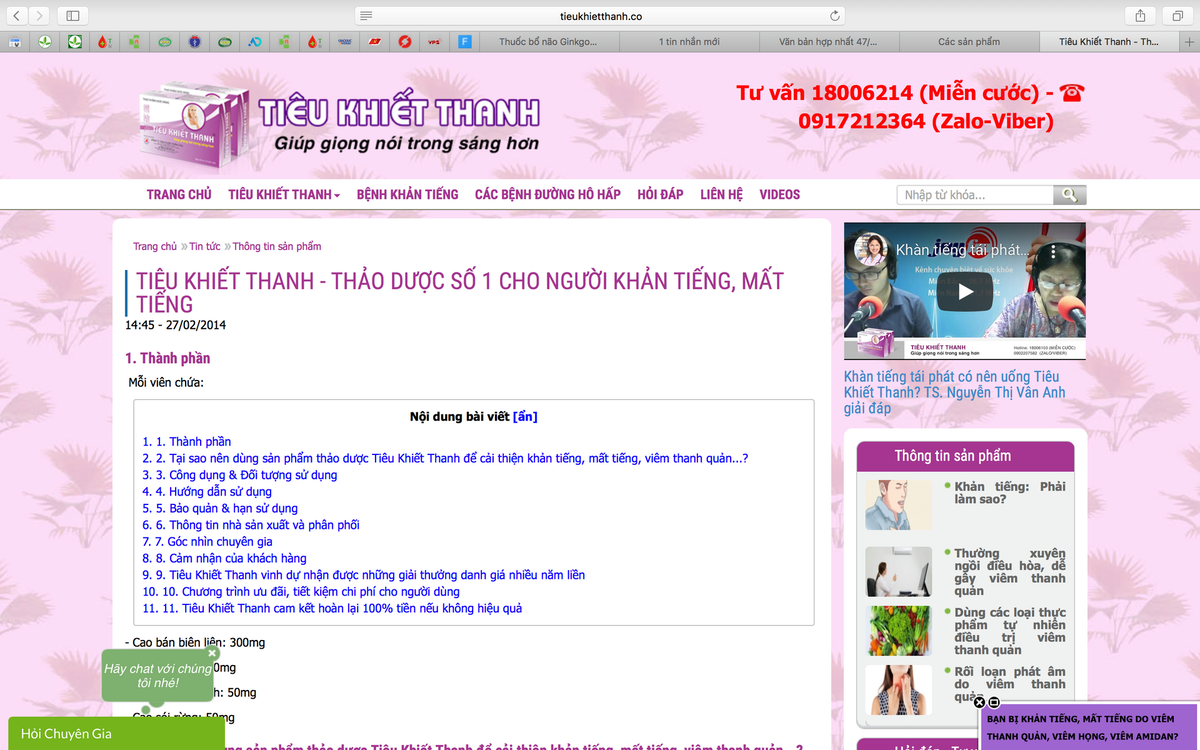1200x750 pixels.
Task: Switch to the 1 tin nhắn mới tab
Action: tap(689, 42)
